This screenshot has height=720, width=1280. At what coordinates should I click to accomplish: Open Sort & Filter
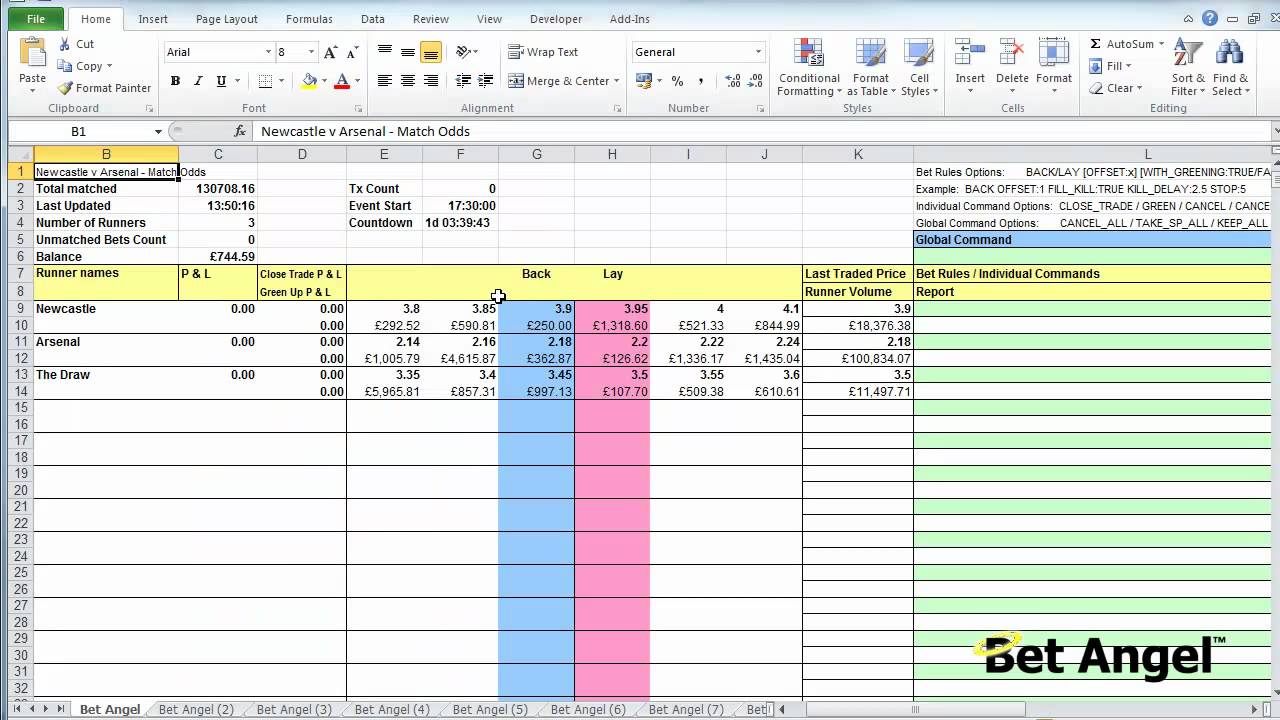pos(1189,67)
